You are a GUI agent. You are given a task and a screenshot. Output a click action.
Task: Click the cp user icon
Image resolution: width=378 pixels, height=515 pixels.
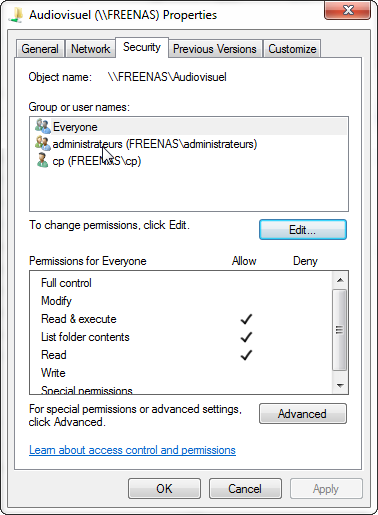[x=43, y=161]
